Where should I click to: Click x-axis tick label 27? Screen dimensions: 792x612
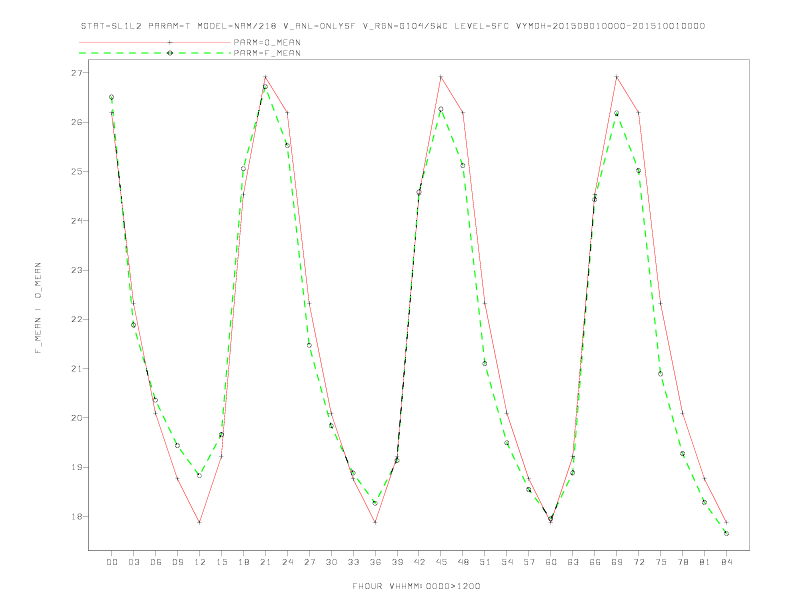coord(309,562)
